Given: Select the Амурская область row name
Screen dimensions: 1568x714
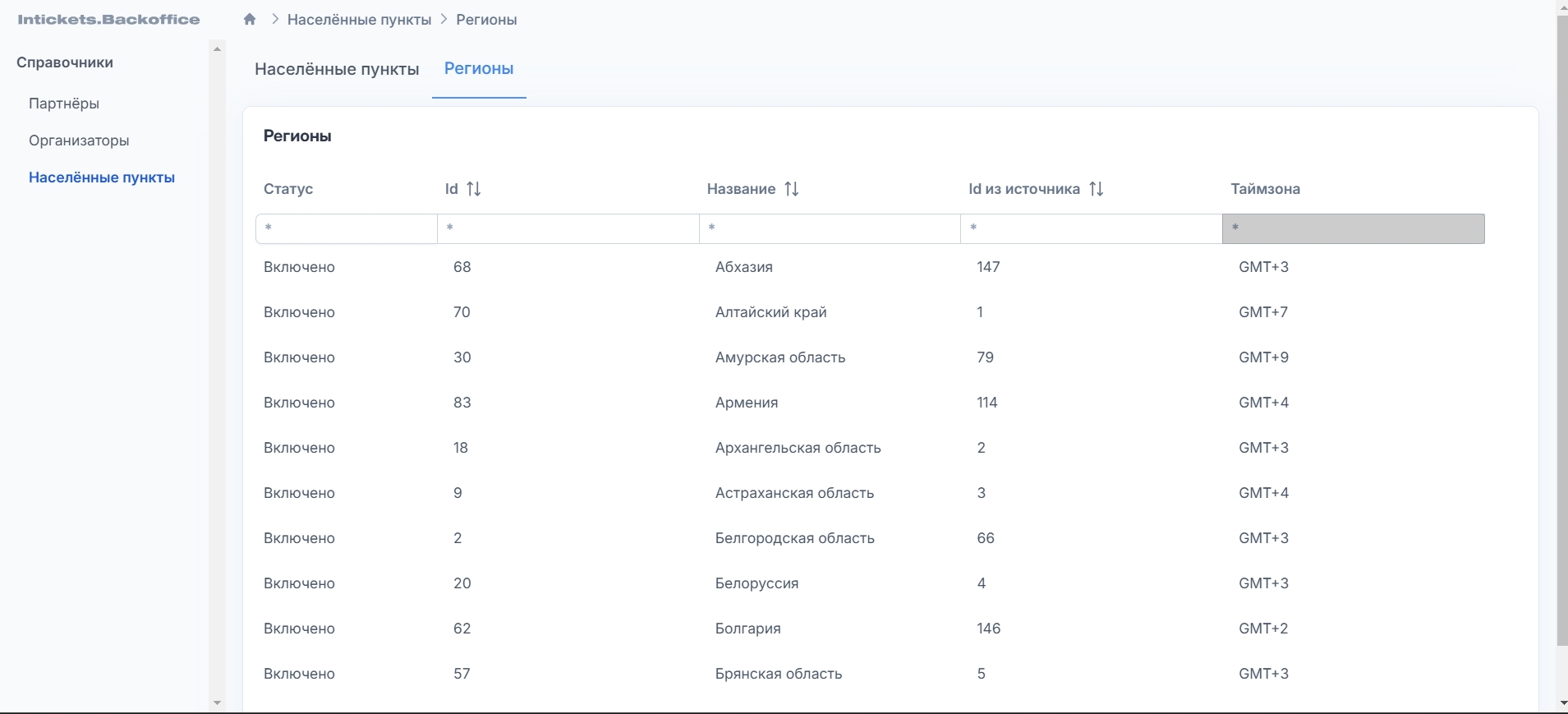Looking at the screenshot, I should [x=780, y=357].
